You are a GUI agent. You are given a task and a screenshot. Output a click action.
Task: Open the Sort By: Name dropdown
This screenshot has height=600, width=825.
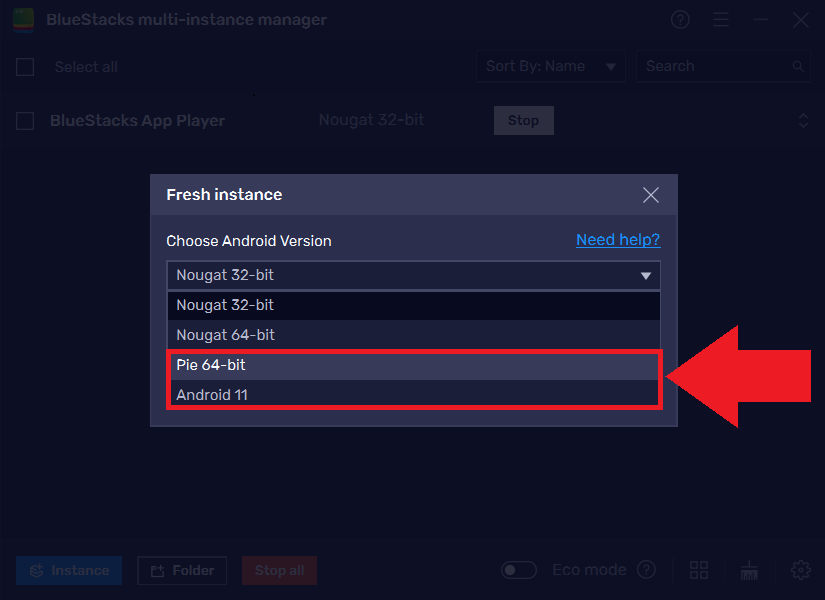[550, 66]
